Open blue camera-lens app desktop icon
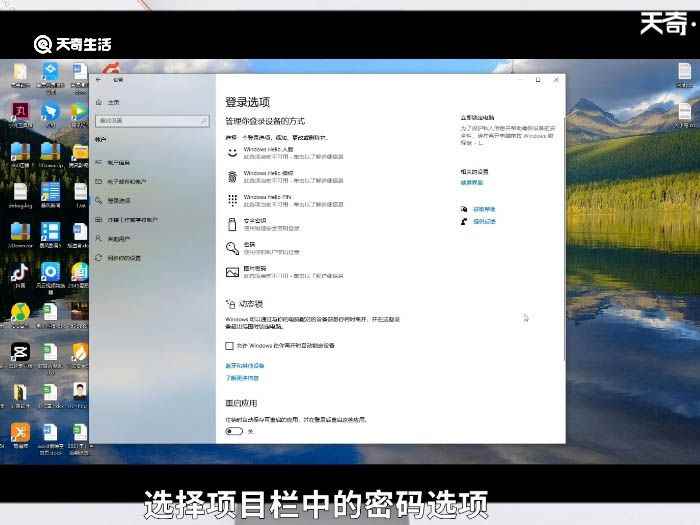 click(50, 275)
